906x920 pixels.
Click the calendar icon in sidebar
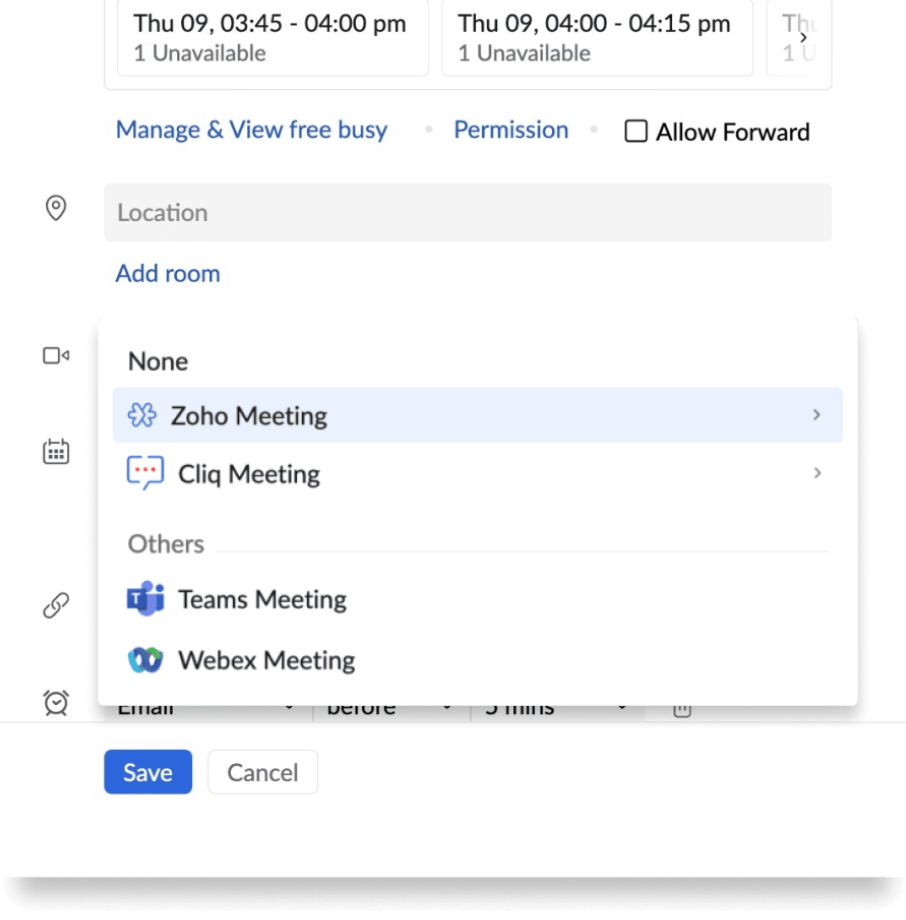tap(56, 452)
